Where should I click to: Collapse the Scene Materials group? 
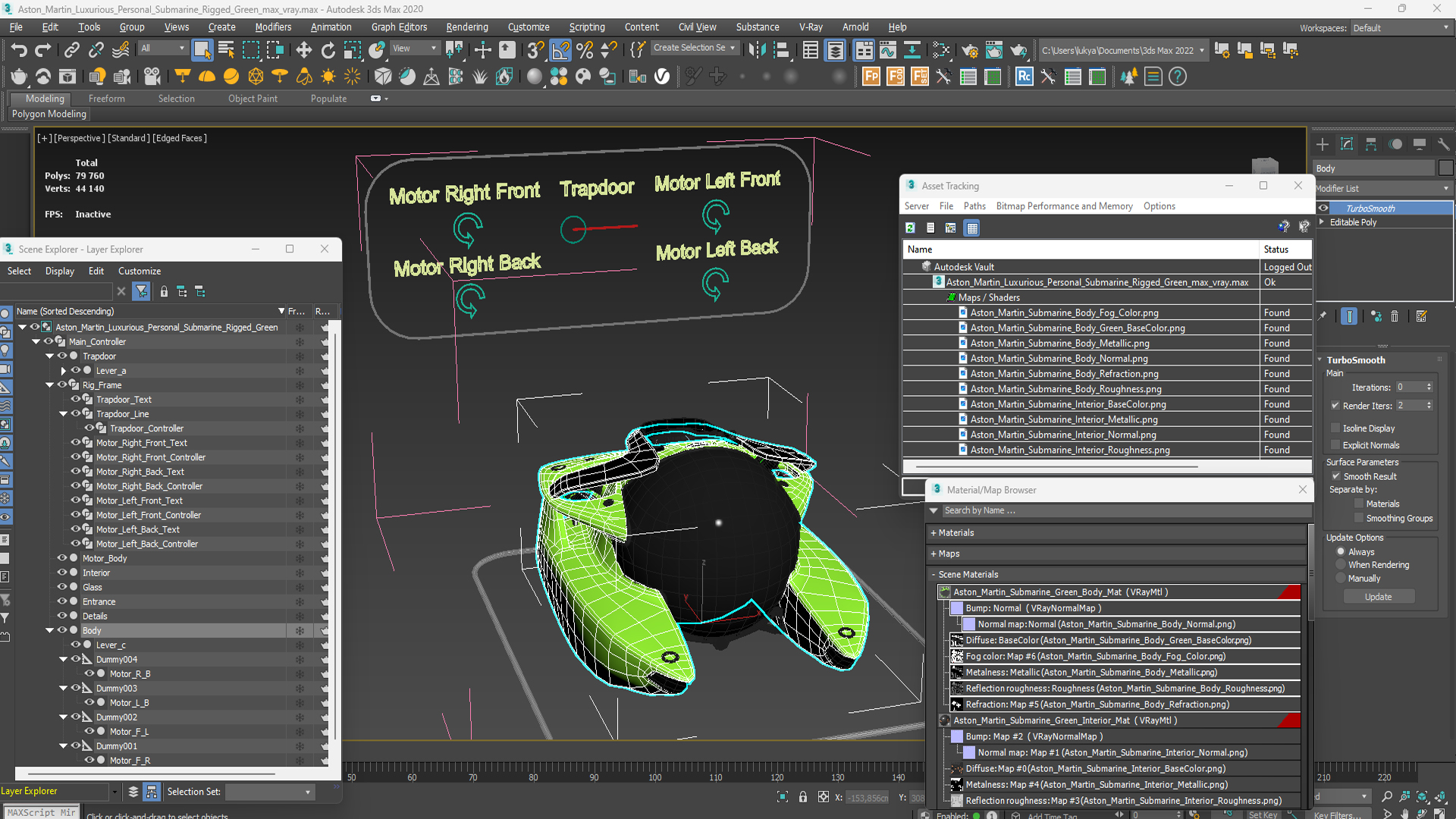[x=934, y=575]
